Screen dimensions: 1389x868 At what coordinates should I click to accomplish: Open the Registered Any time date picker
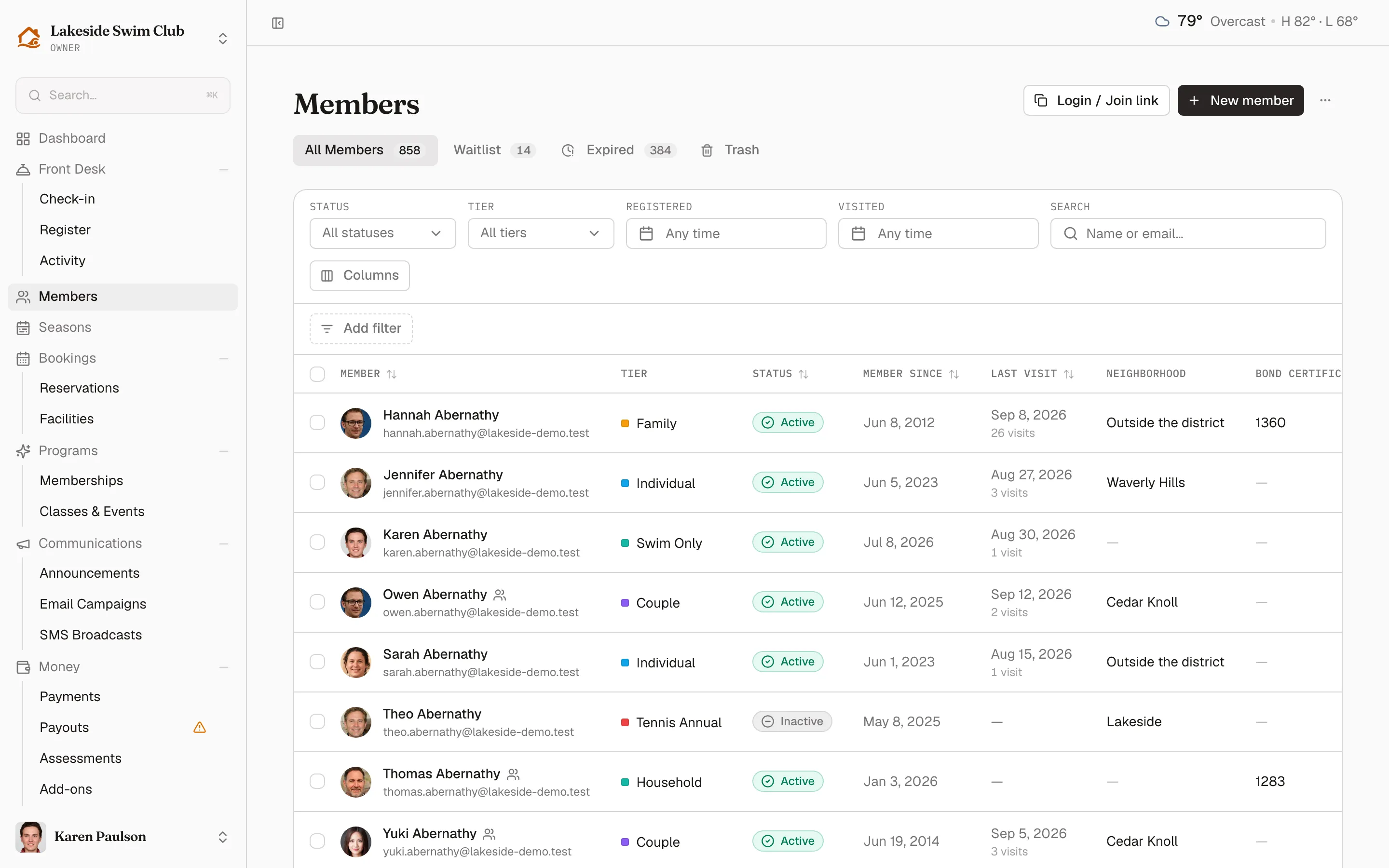[726, 233]
